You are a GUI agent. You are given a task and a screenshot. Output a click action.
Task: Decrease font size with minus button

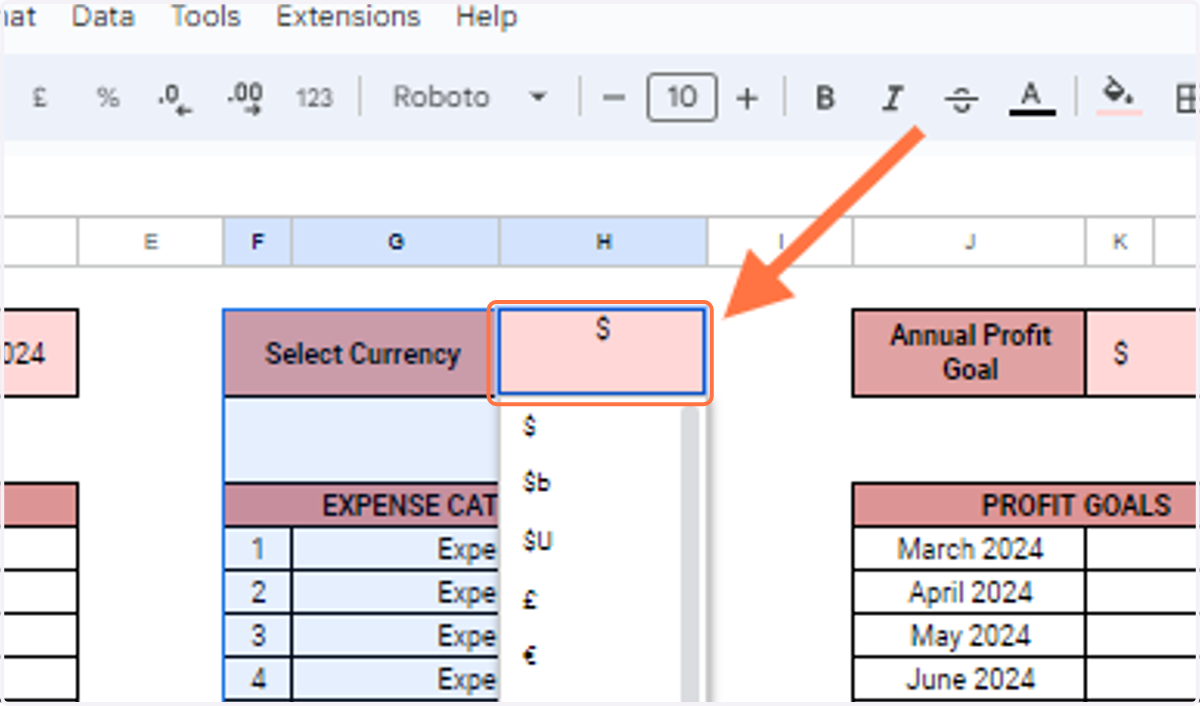[x=614, y=98]
